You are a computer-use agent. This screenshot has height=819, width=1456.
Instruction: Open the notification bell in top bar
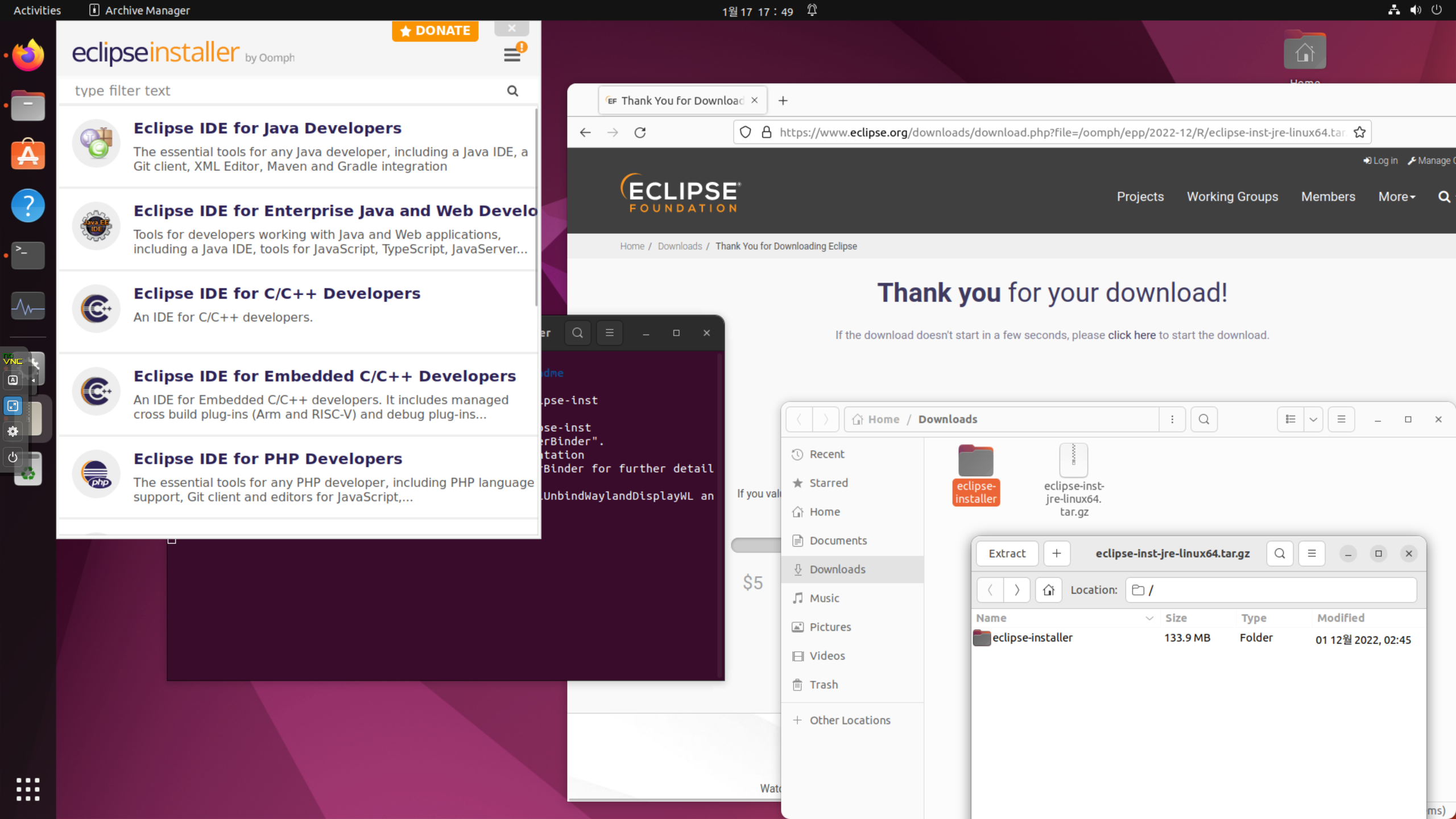tap(812, 10)
